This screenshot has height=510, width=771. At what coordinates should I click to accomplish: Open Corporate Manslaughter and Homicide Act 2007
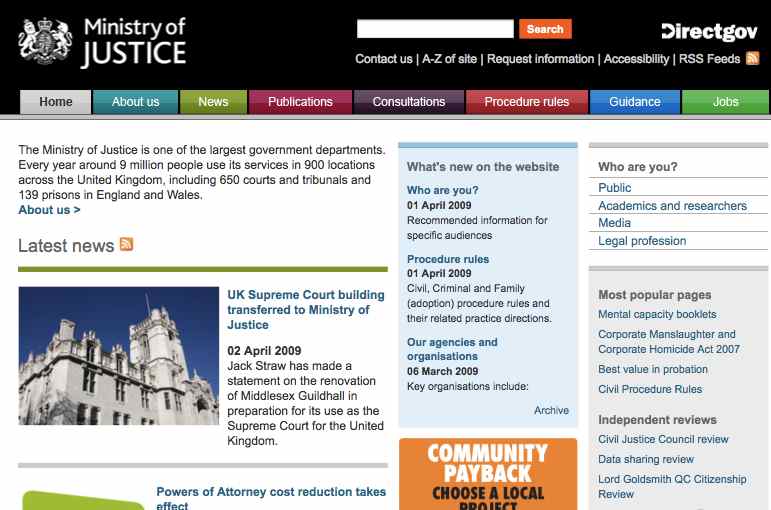669,342
